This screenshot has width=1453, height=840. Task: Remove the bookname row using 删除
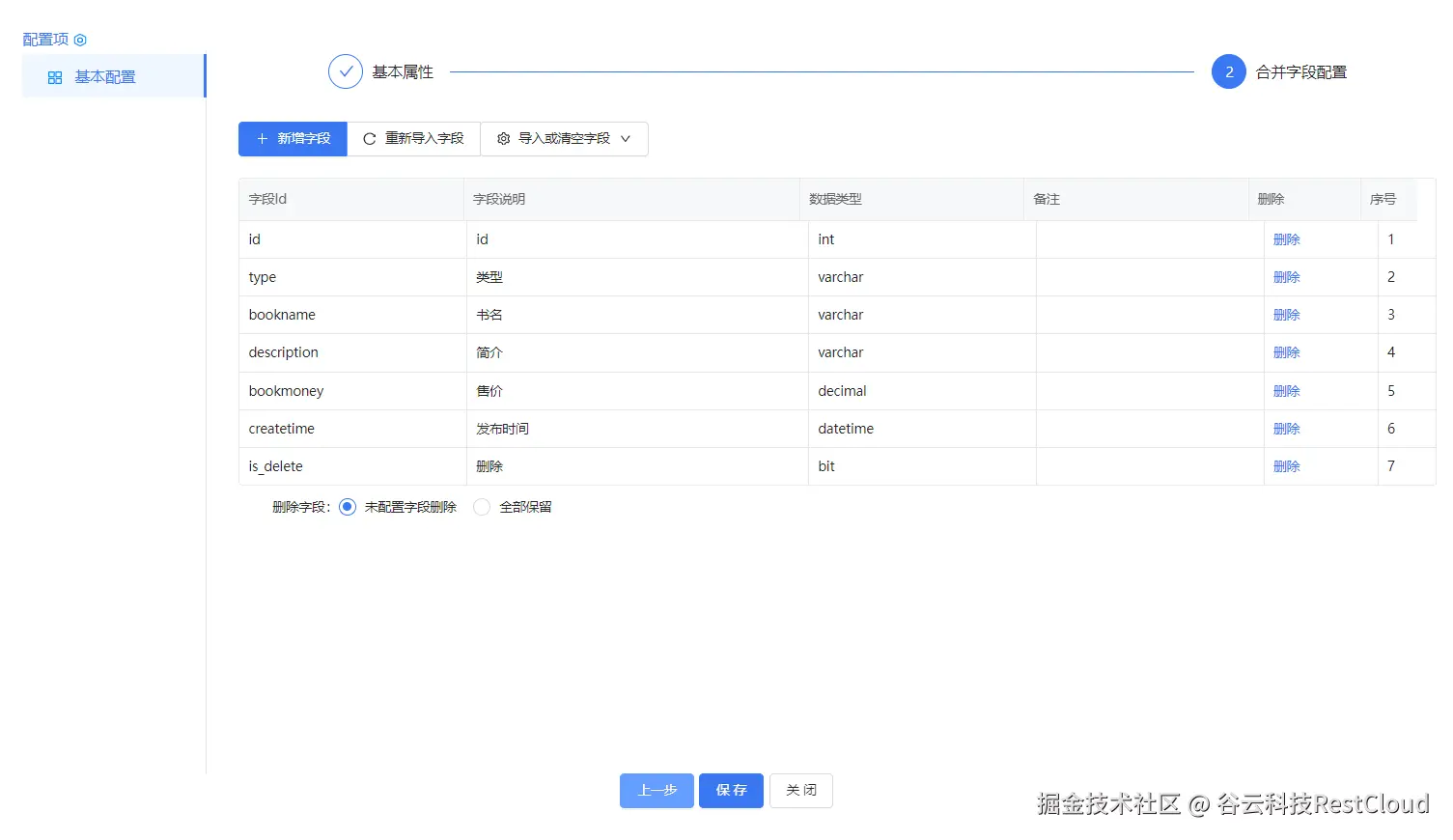point(1286,314)
